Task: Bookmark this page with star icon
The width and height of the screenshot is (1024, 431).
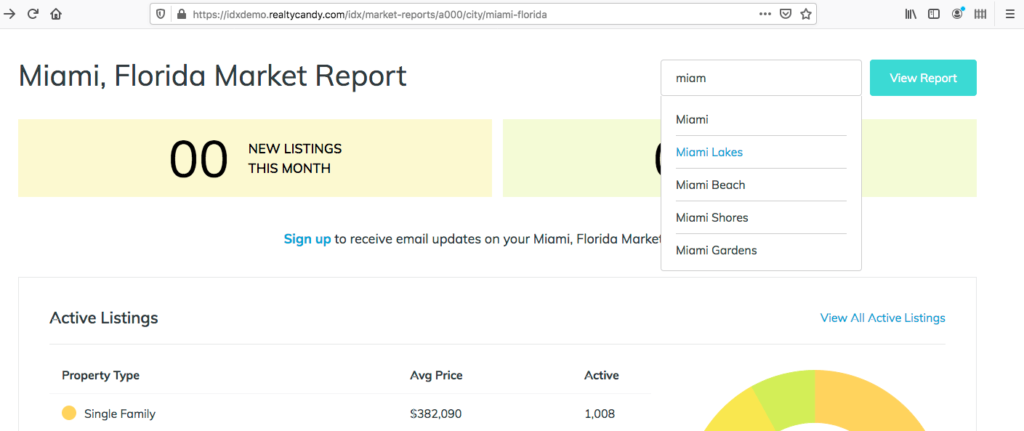Action: [x=806, y=14]
